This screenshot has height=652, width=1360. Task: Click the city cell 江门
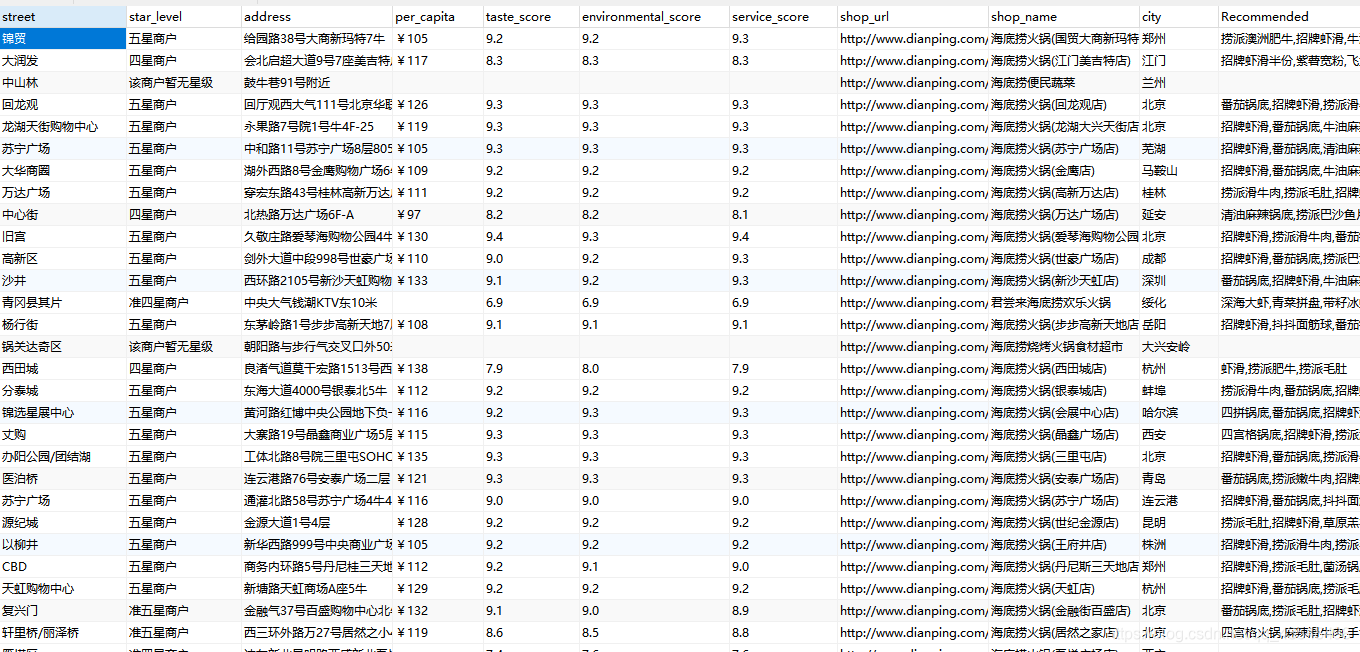click(x=1179, y=60)
